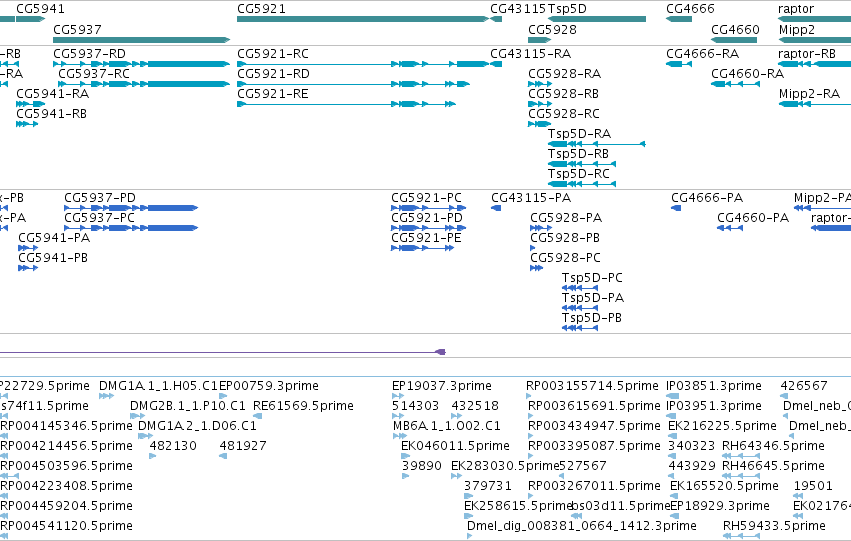This screenshot has width=851, height=541.
Task: Click transcript CG4660-RA
Action: pos(735,84)
